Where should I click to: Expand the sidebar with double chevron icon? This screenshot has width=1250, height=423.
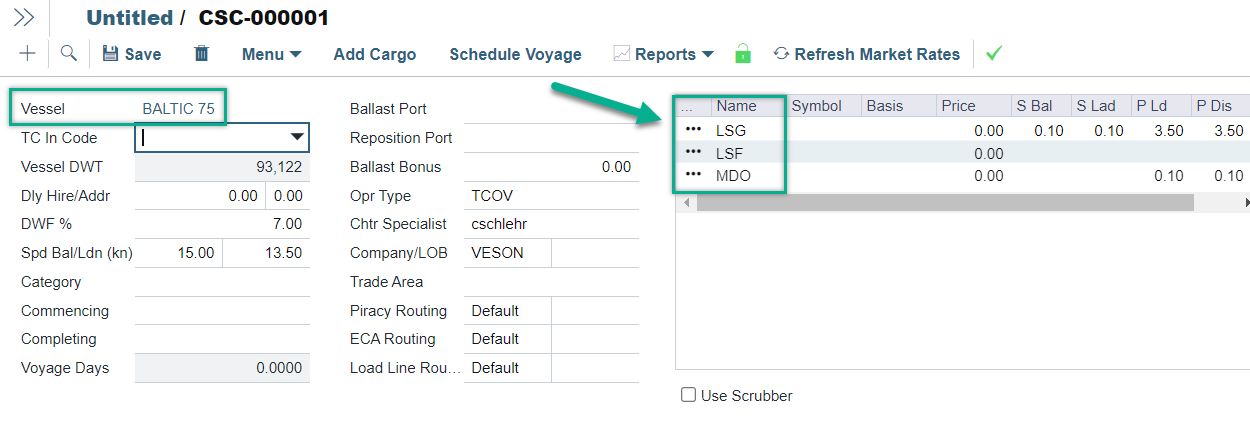pos(24,17)
